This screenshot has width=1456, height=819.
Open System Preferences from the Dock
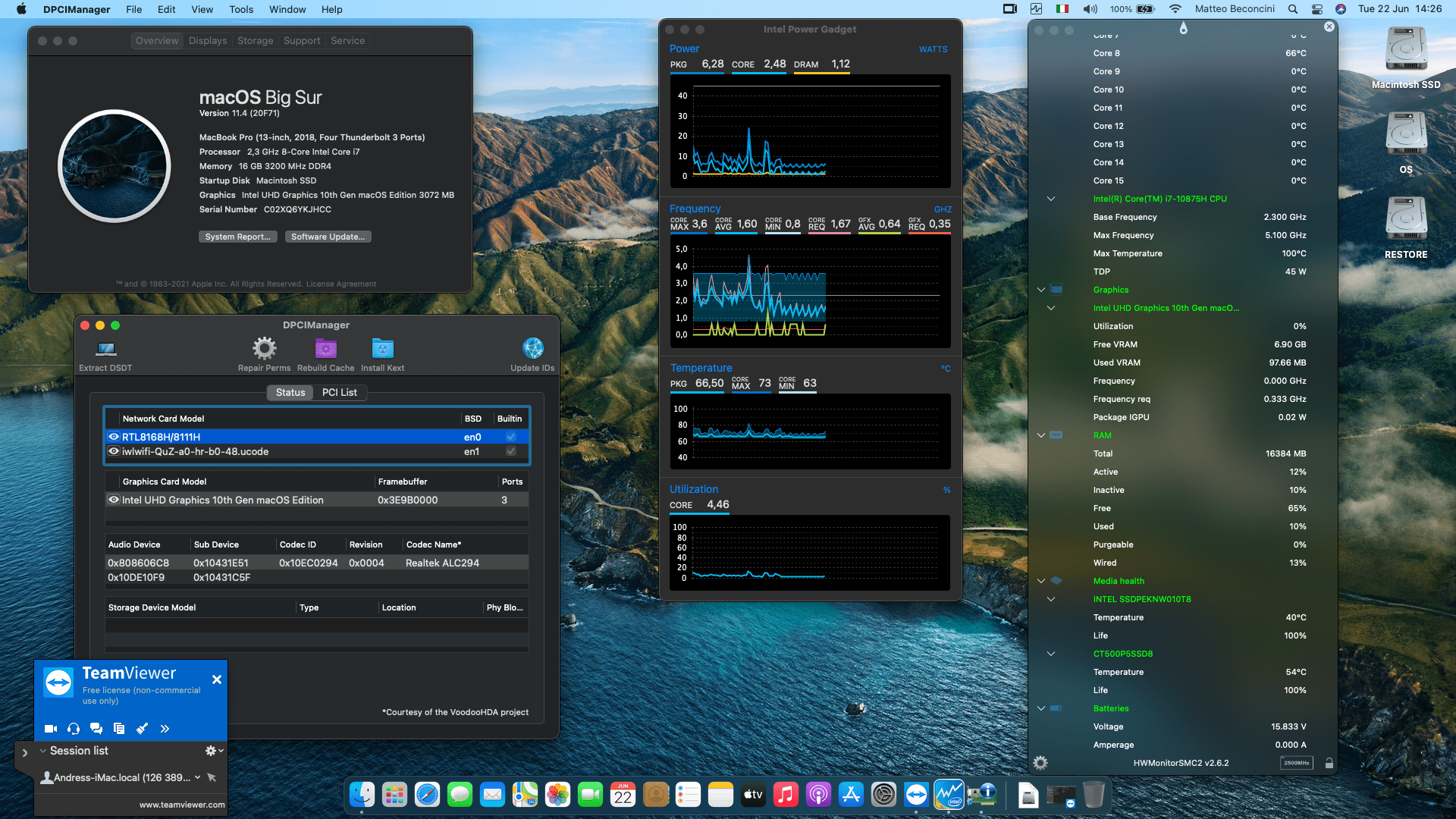coord(883,795)
